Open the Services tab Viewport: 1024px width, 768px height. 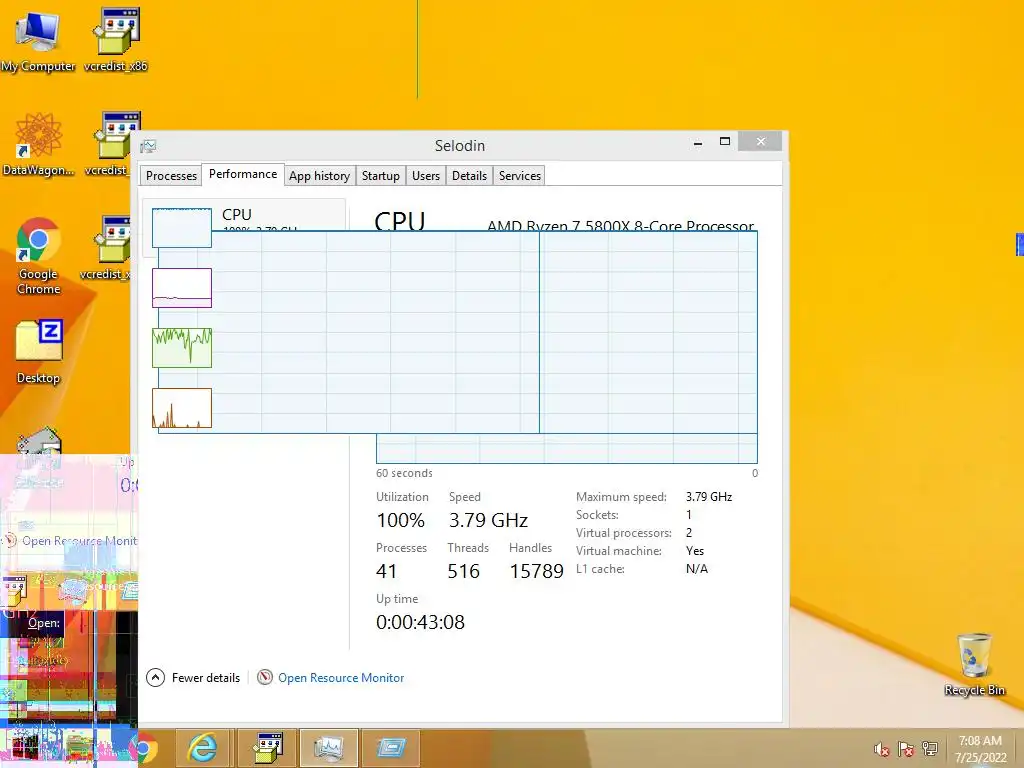pos(520,176)
